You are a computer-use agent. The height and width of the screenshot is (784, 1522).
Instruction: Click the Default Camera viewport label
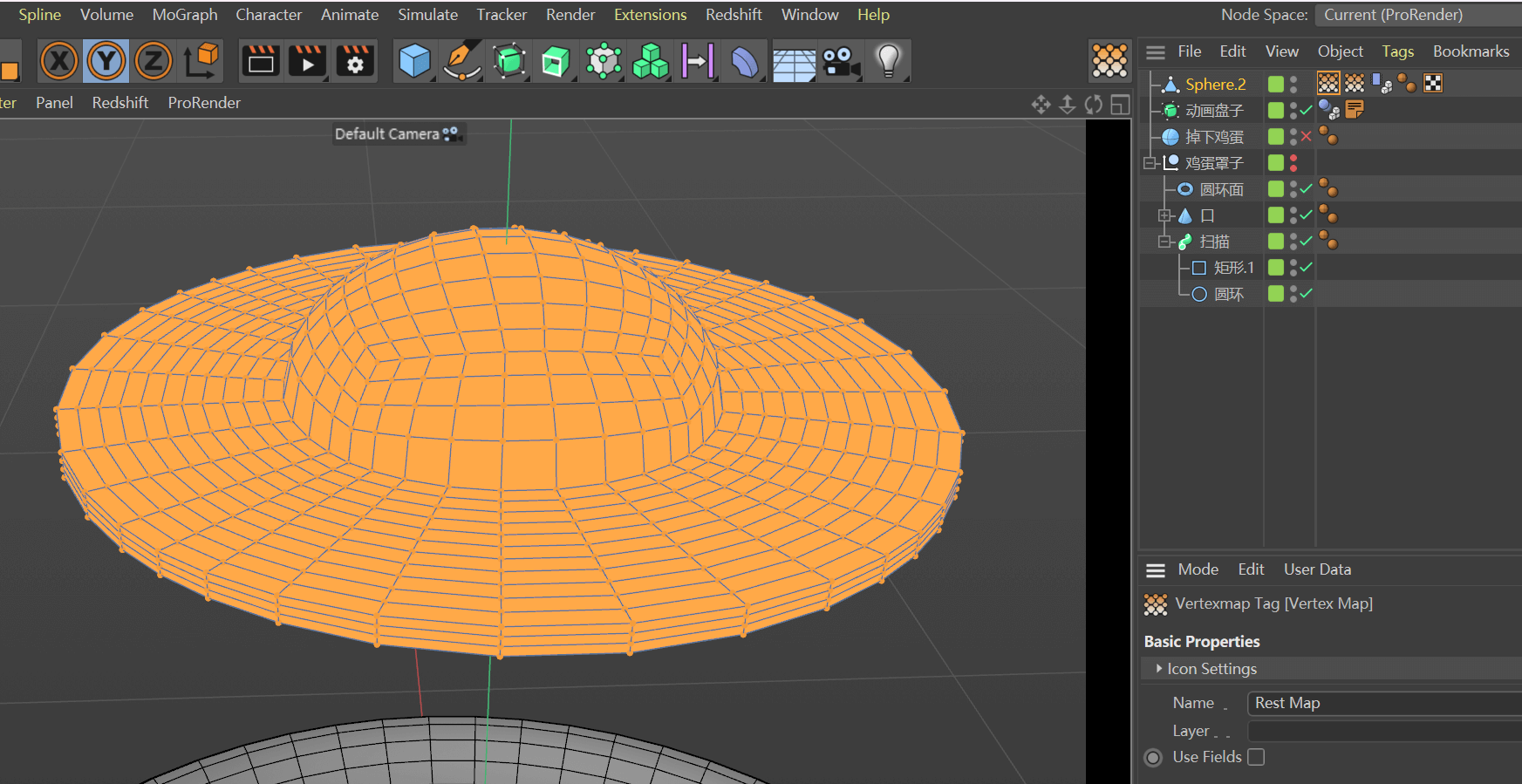click(x=398, y=133)
